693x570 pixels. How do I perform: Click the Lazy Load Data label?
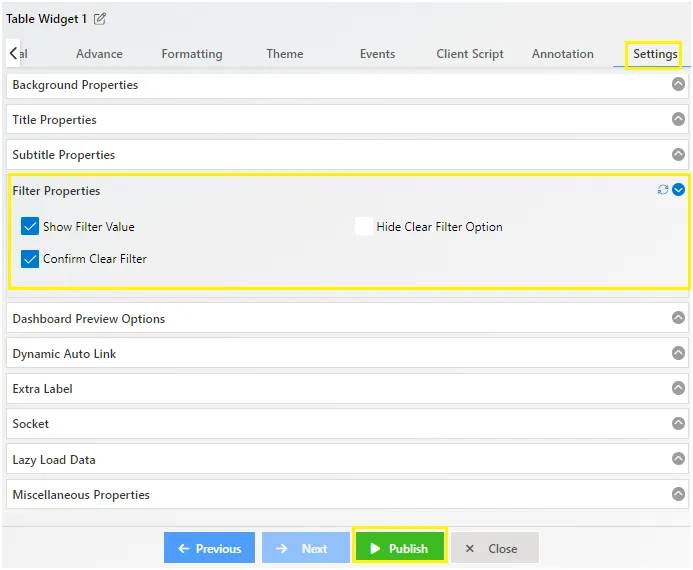coord(54,460)
